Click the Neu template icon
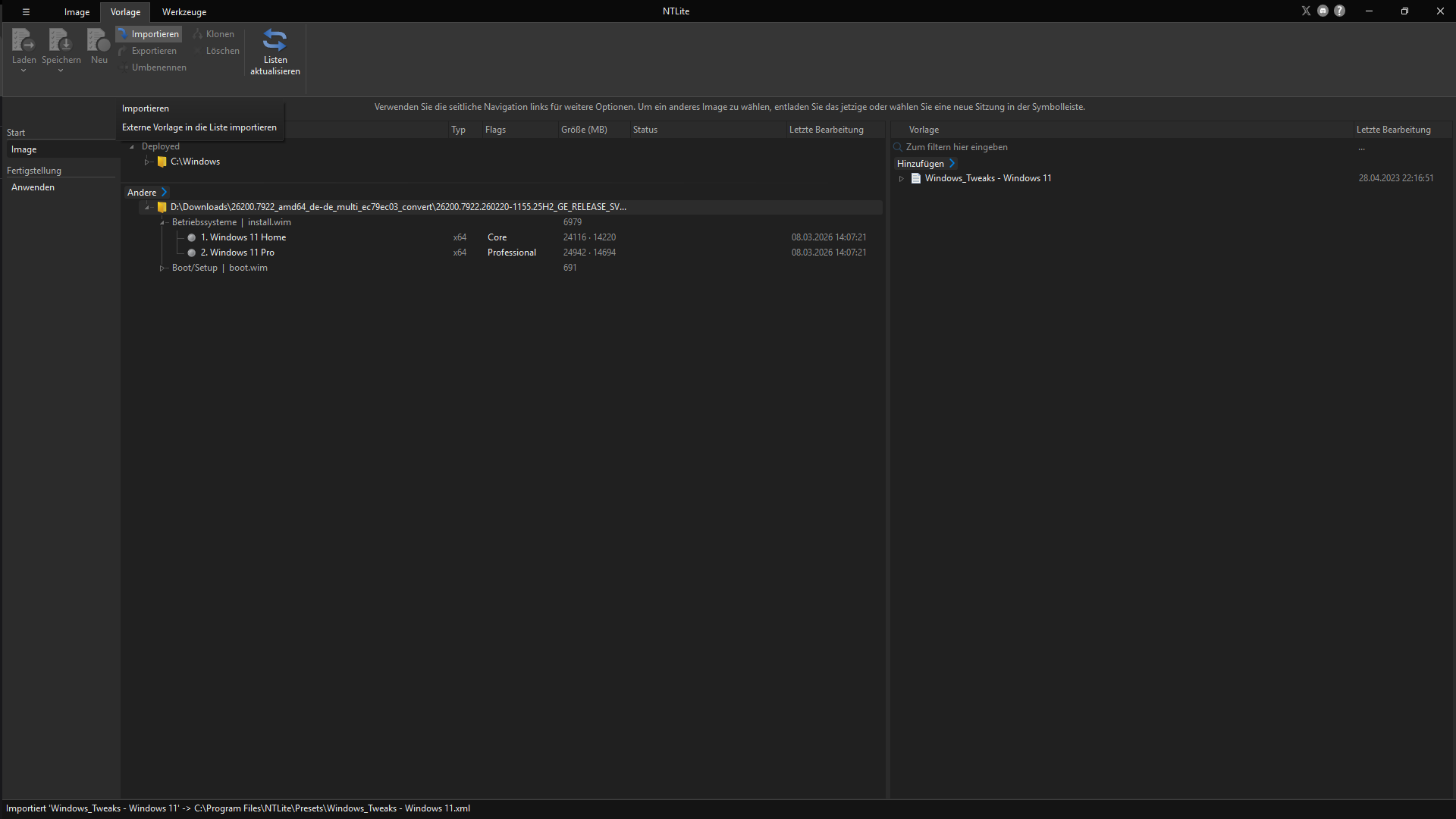The width and height of the screenshot is (1456, 819). point(99,40)
